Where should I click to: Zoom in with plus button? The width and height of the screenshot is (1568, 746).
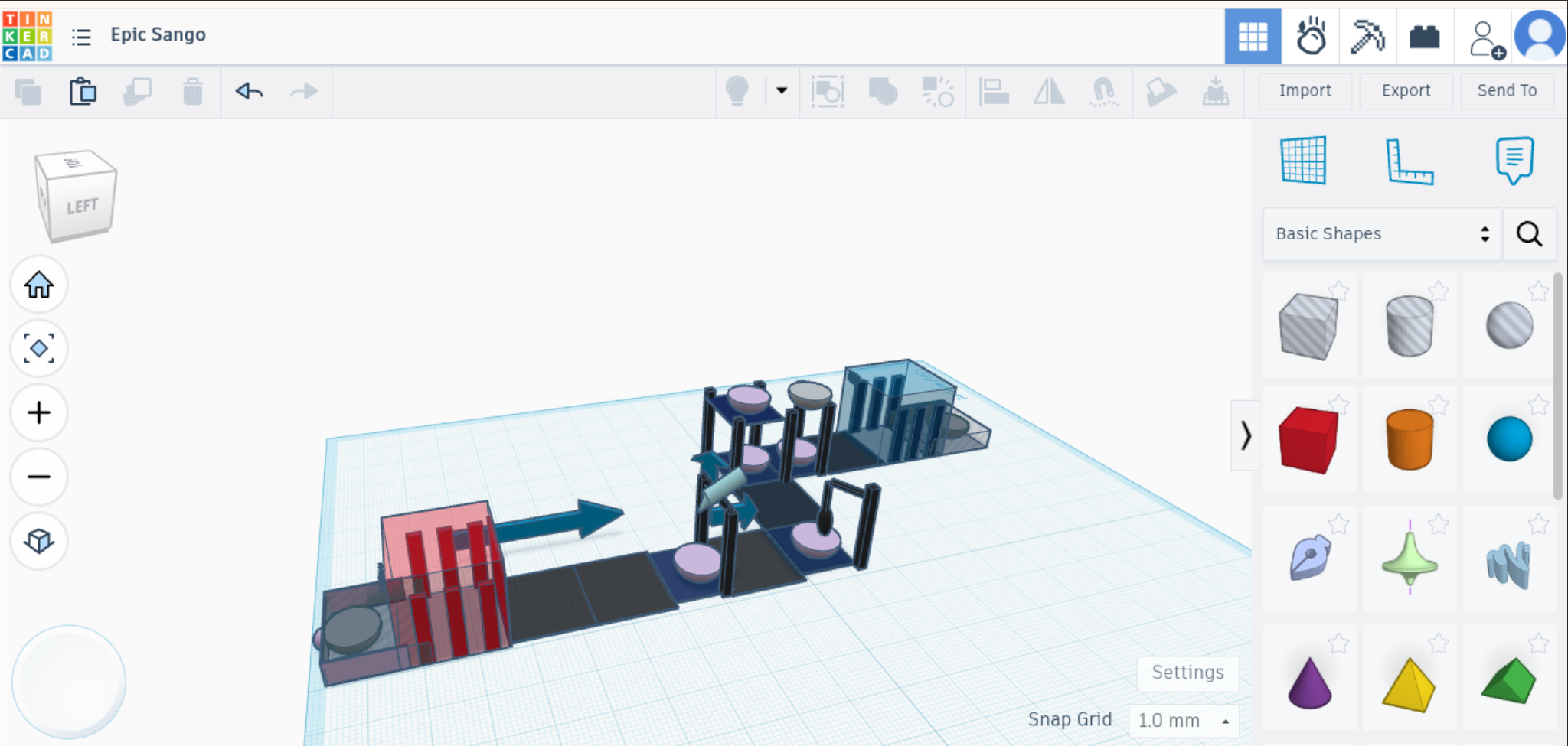coord(39,413)
